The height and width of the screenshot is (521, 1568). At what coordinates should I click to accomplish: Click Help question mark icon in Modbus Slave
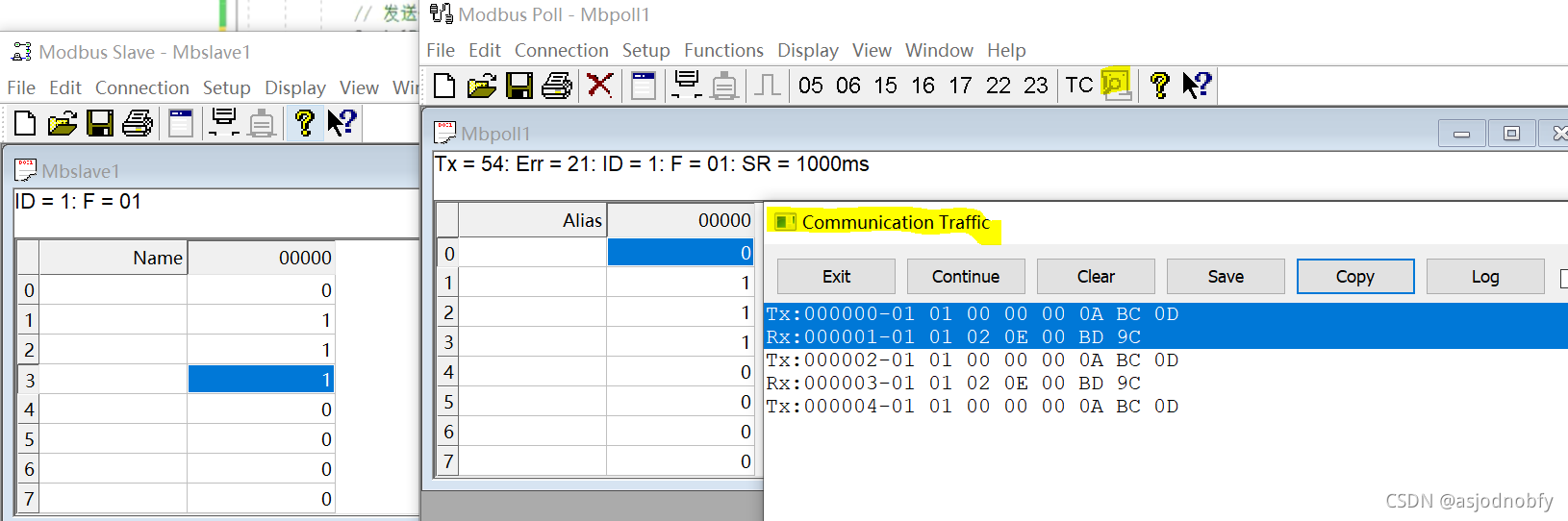tap(305, 123)
